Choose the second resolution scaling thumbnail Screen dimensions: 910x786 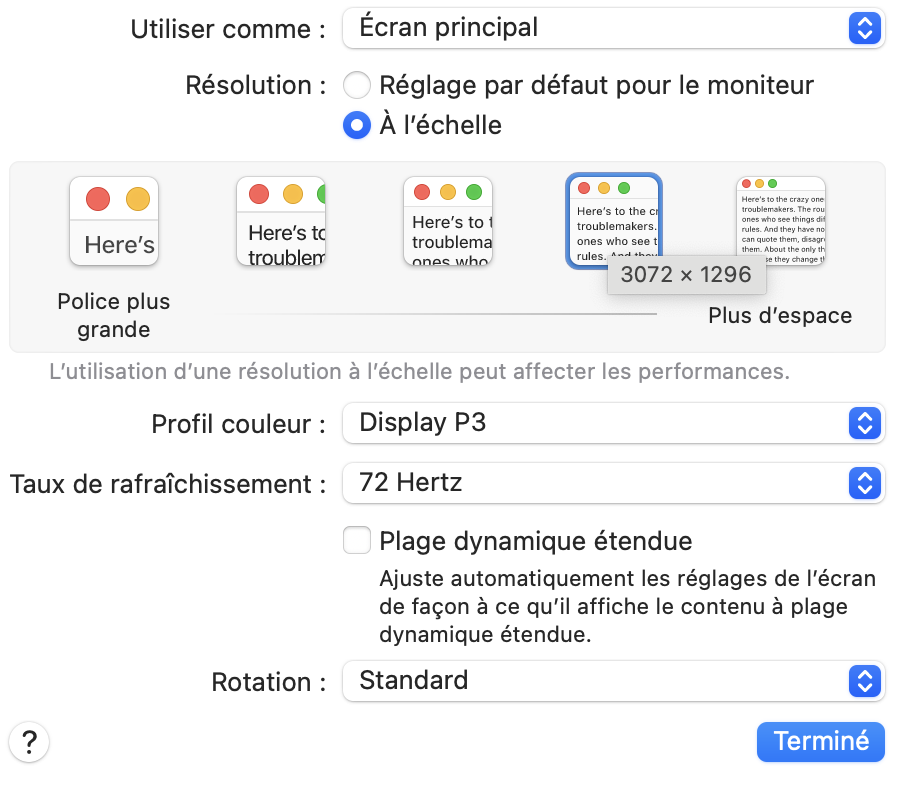pos(281,221)
